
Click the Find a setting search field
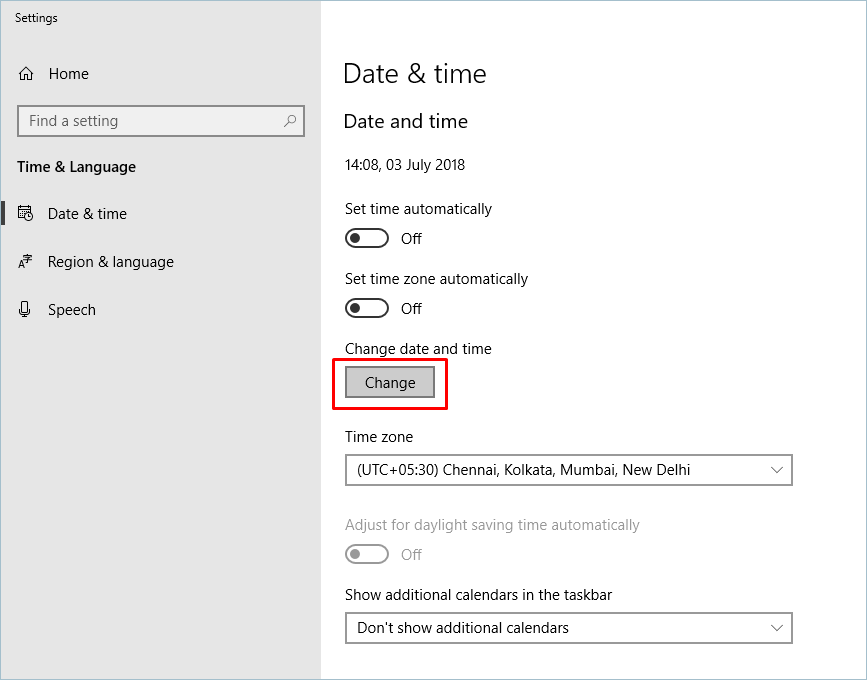coord(150,121)
